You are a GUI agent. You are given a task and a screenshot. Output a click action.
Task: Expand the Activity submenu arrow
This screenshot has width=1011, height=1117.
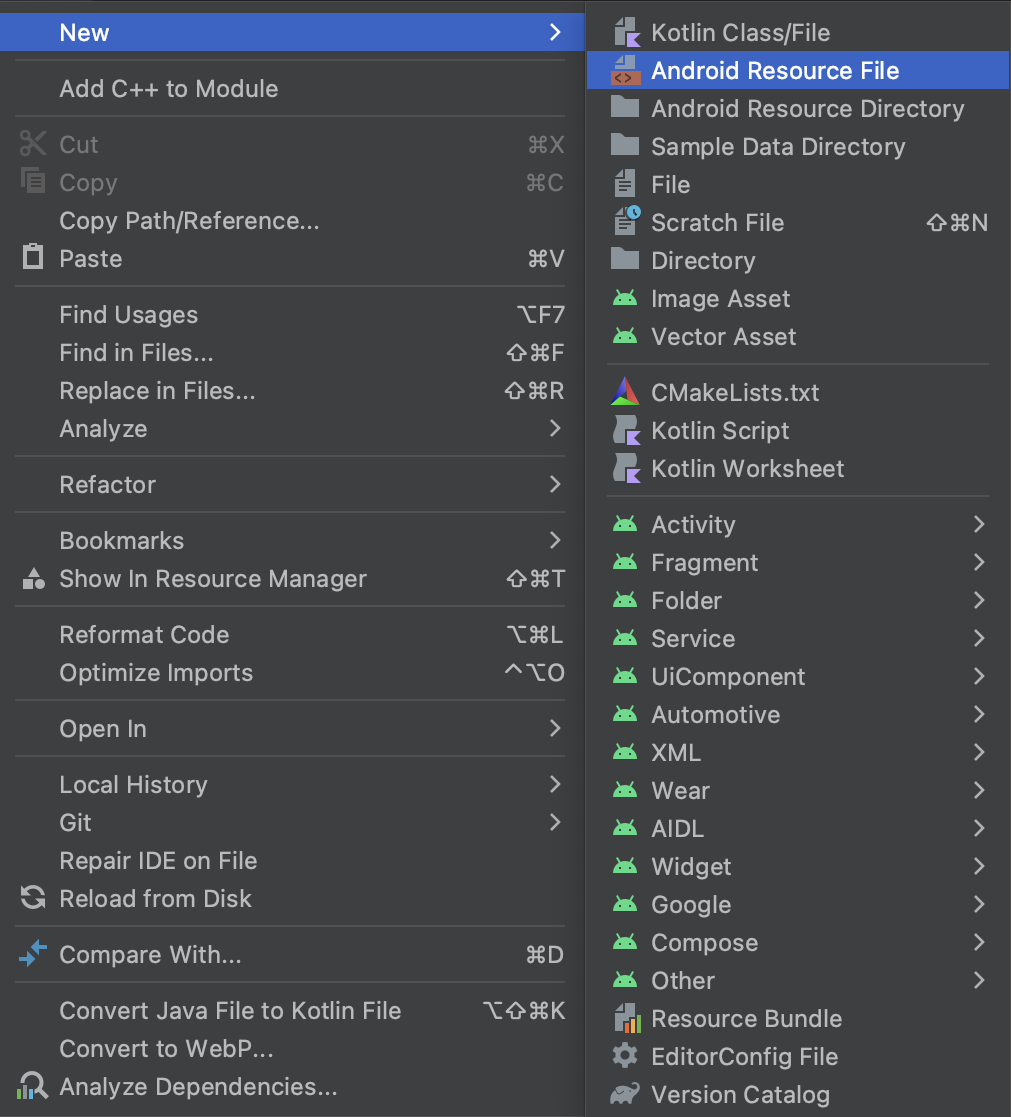pos(979,524)
